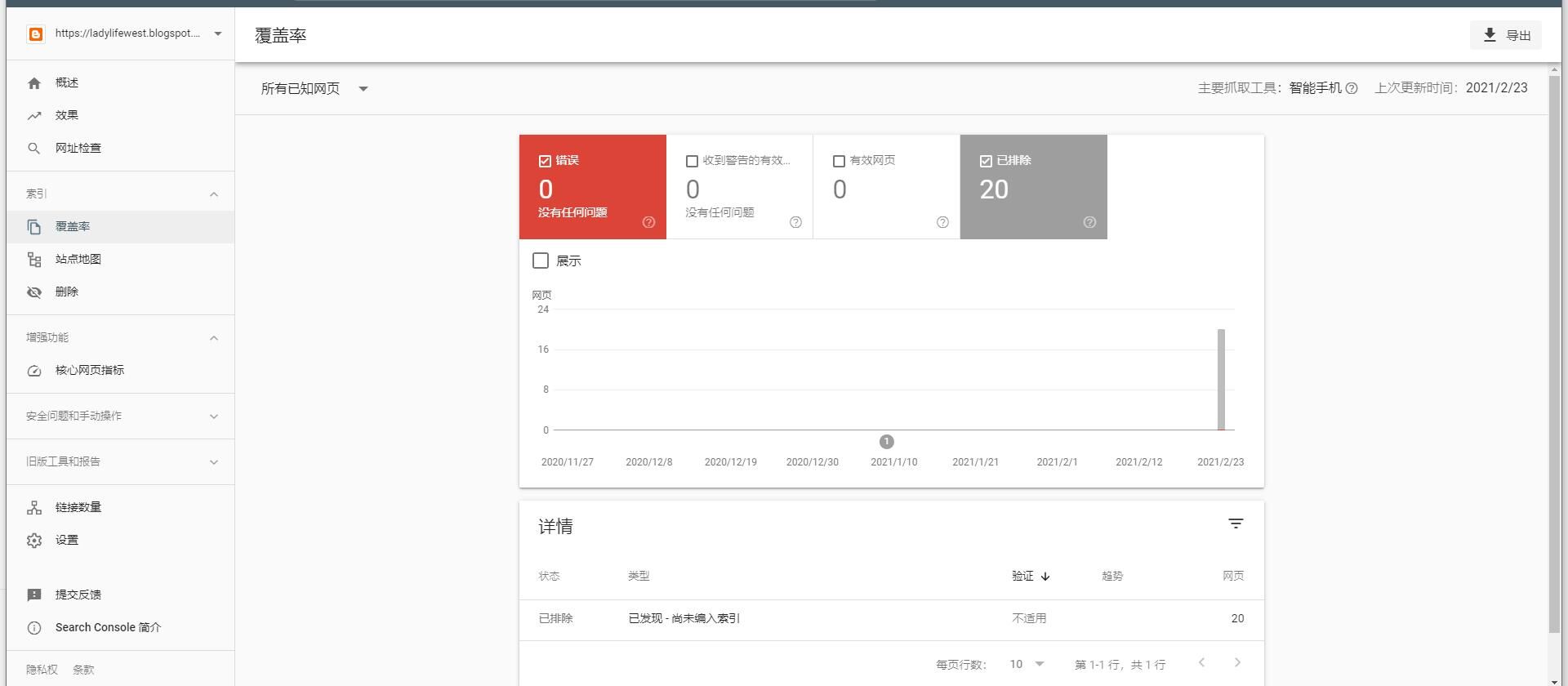Collapse the 增强功能 section
The height and width of the screenshot is (686, 1568).
click(214, 337)
